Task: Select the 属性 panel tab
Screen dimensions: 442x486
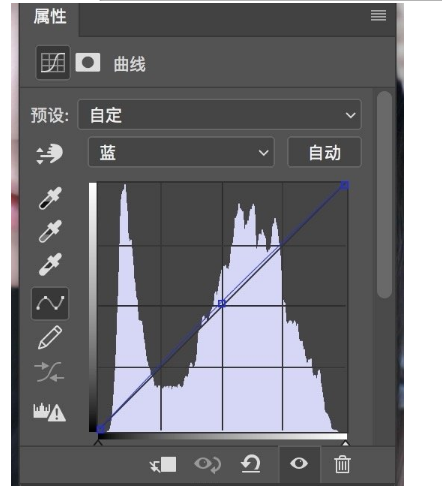Action: point(50,16)
